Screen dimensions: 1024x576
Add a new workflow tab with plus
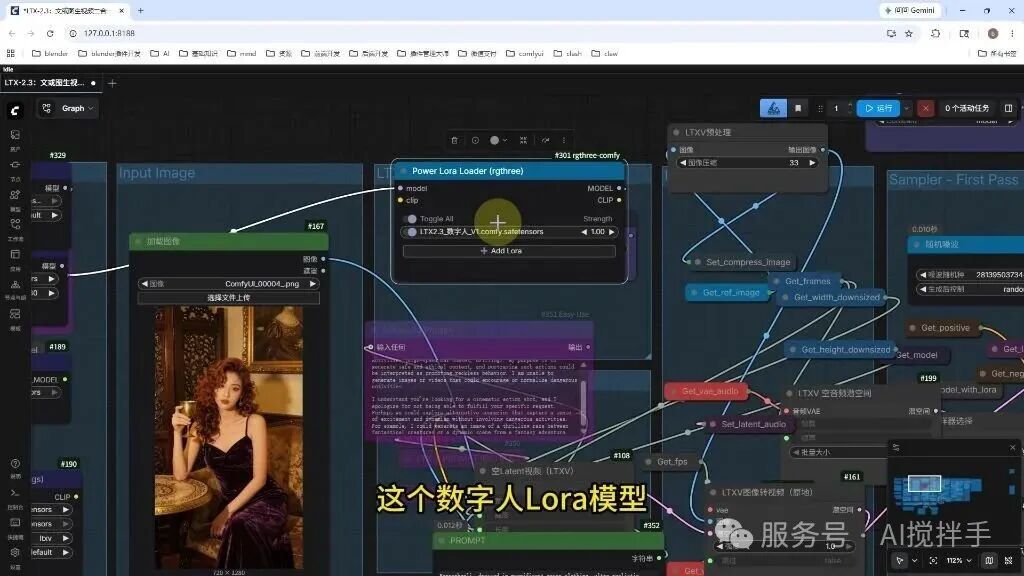[112, 83]
